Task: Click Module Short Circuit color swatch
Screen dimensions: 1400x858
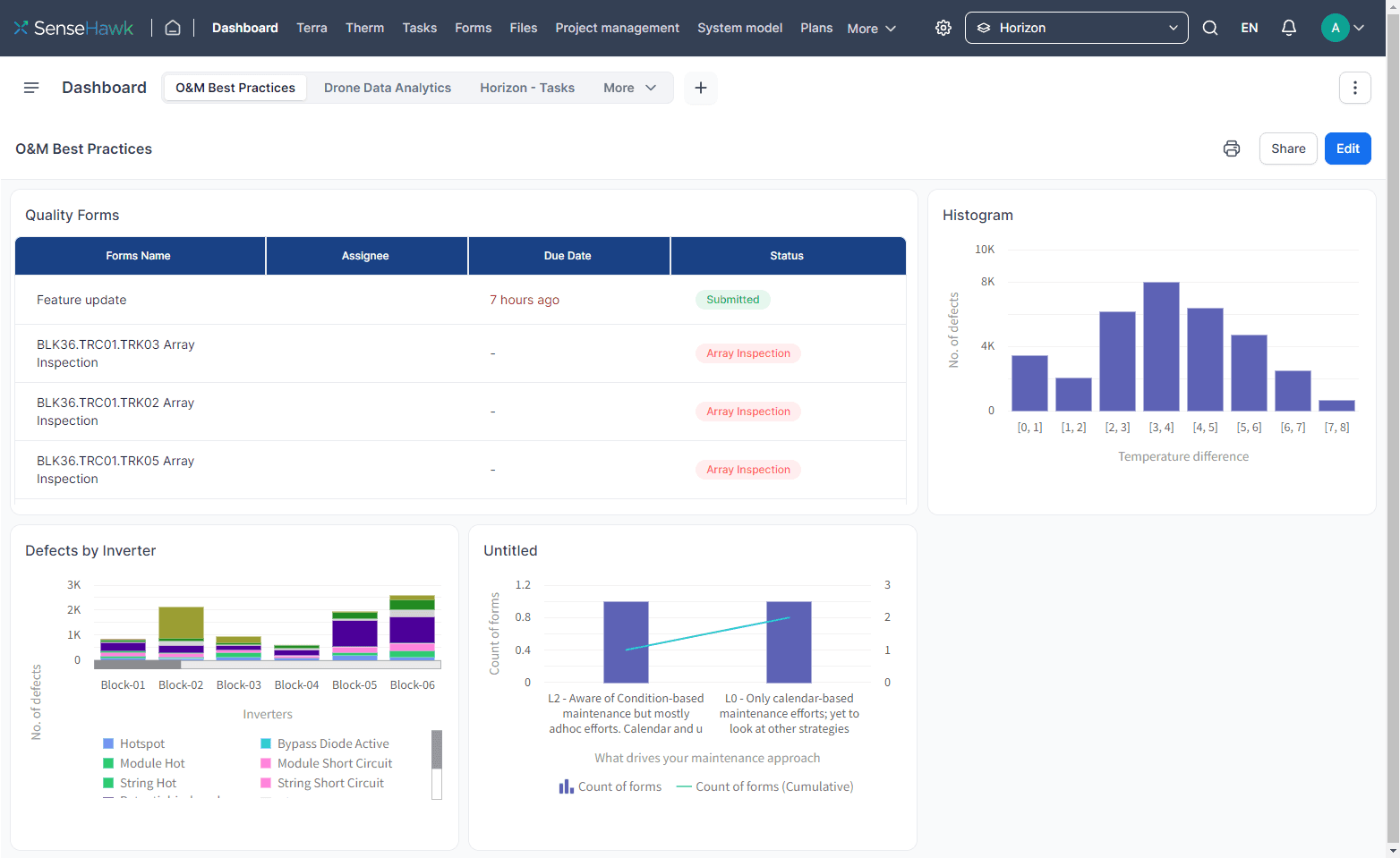Action: (x=266, y=763)
